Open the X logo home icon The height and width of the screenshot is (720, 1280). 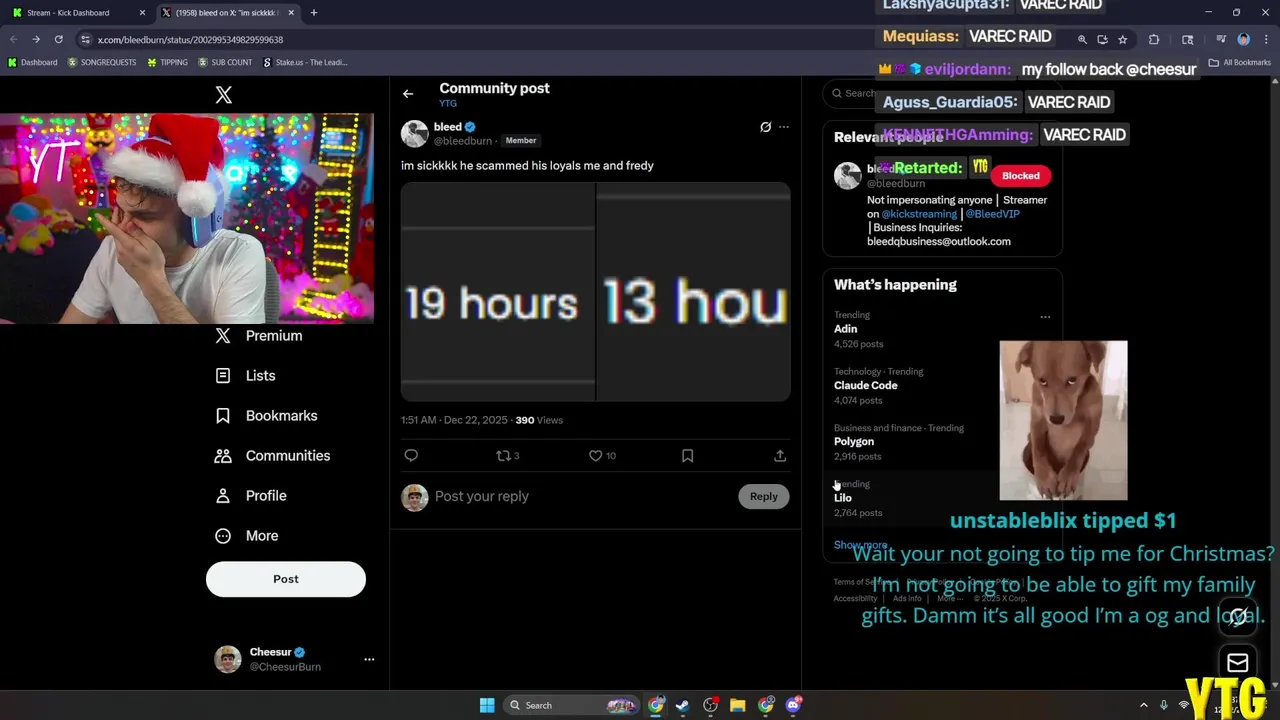pos(224,95)
